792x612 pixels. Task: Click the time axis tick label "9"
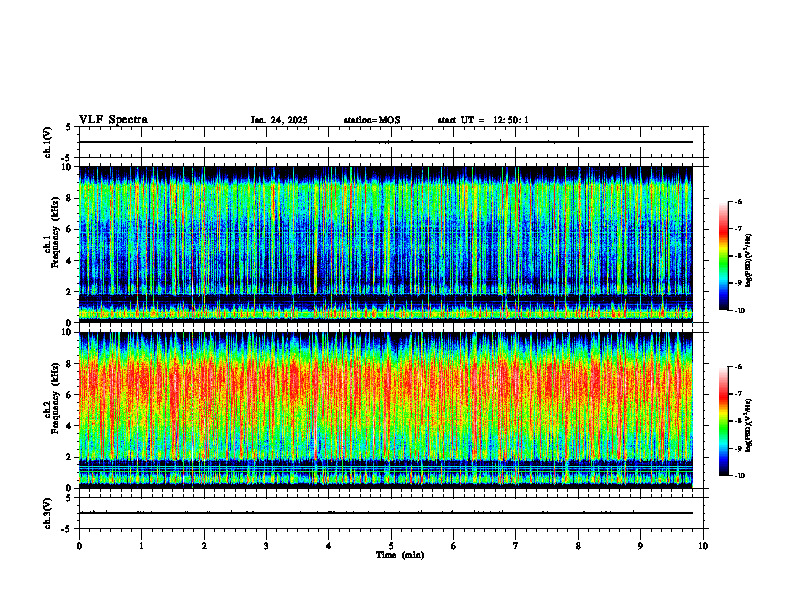click(x=640, y=546)
